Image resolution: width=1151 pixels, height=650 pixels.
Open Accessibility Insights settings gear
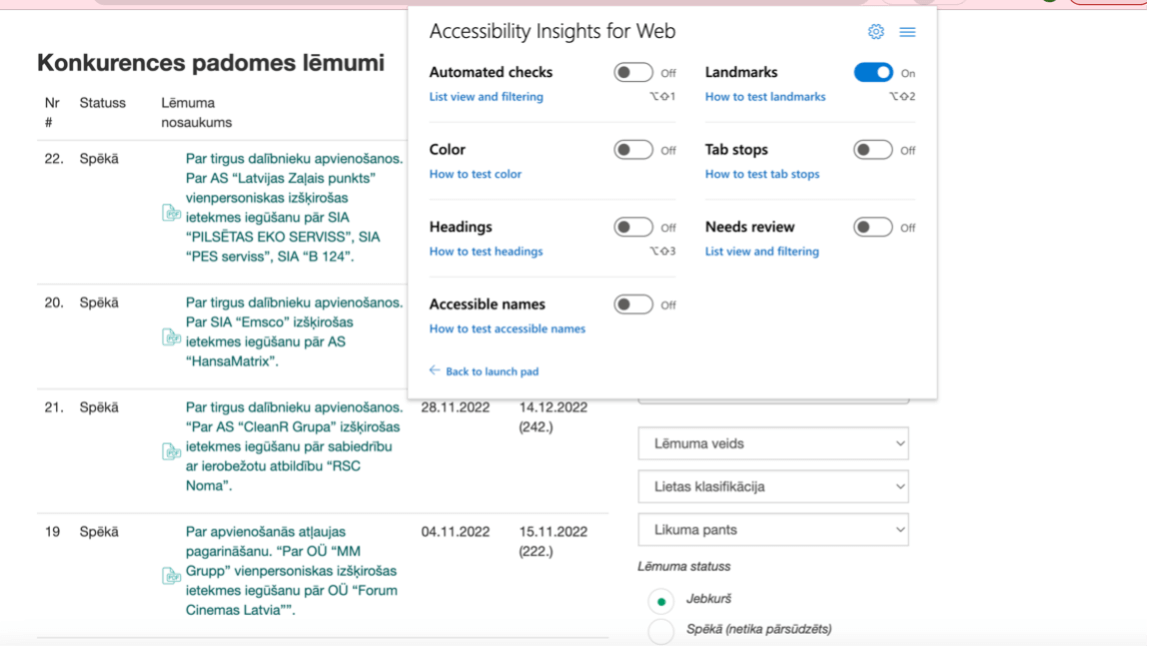876,32
